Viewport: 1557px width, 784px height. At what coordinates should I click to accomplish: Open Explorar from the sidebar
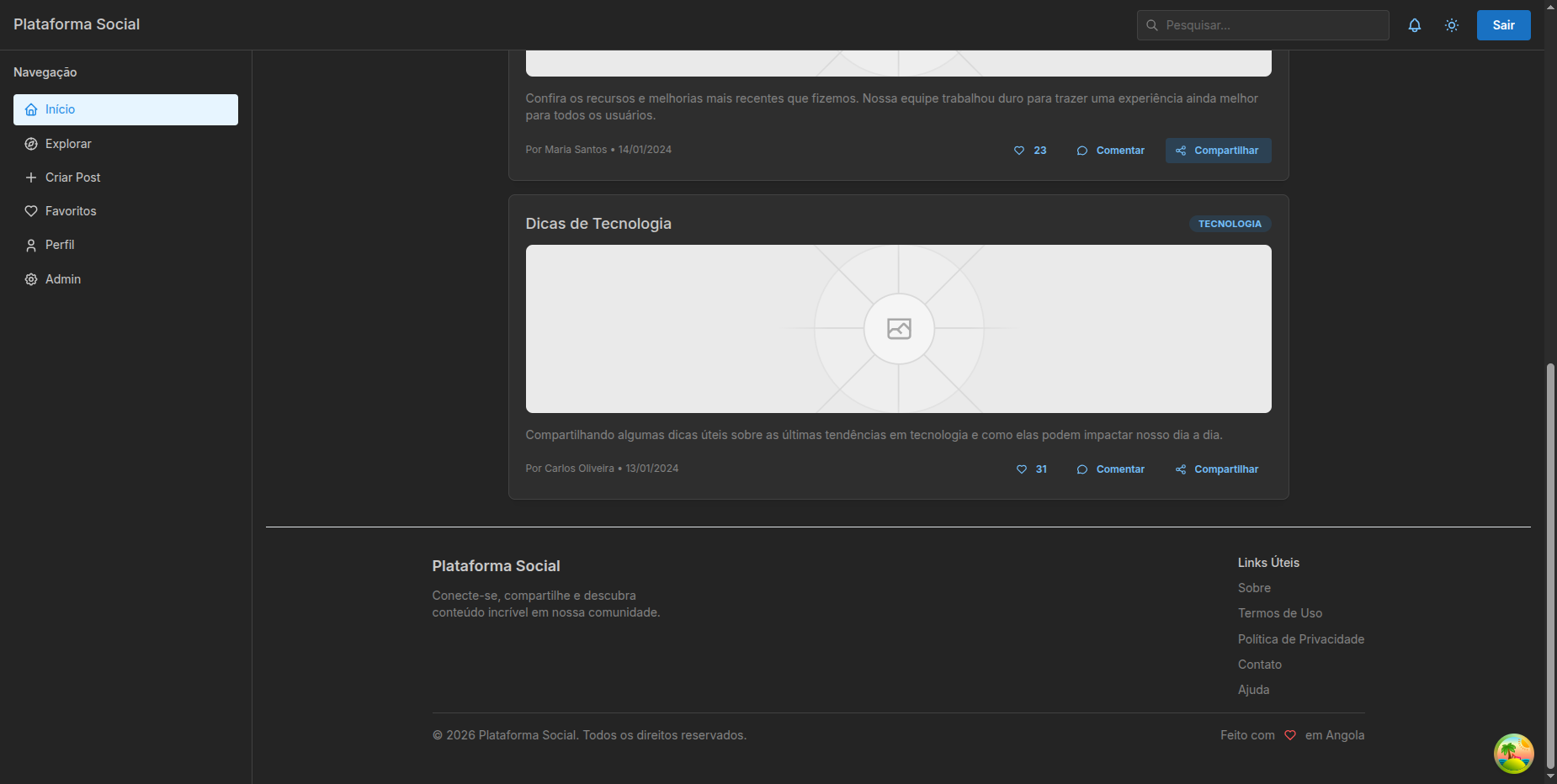(68, 144)
